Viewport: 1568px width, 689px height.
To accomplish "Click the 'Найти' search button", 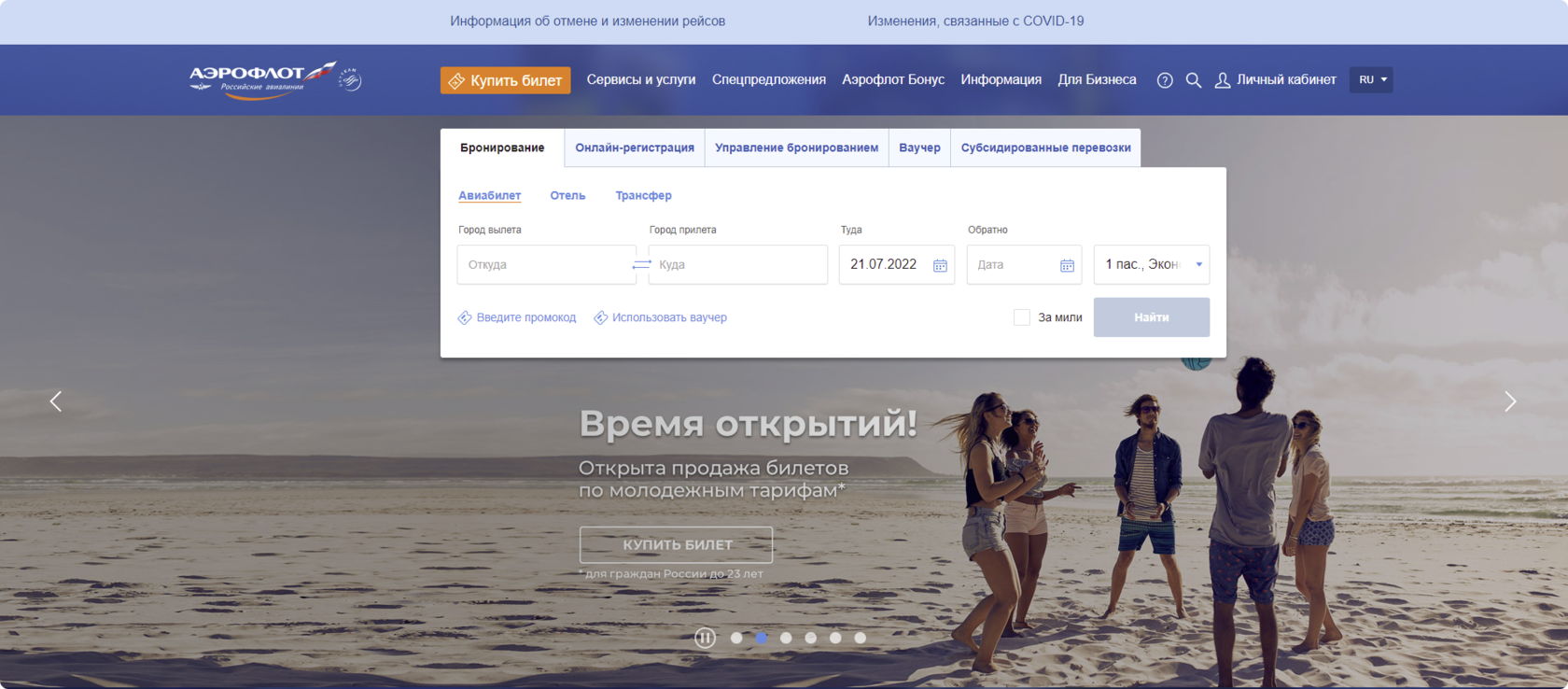I will (1152, 317).
